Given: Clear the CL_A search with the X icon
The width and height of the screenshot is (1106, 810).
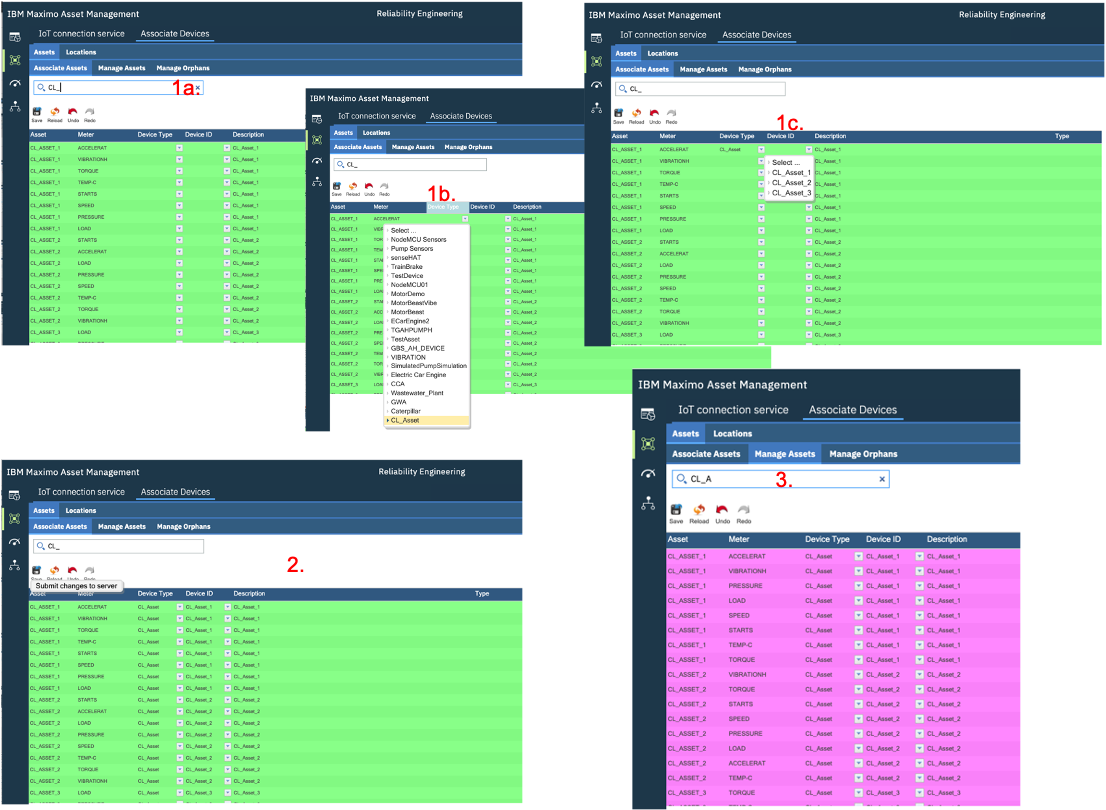Looking at the screenshot, I should (x=882, y=479).
